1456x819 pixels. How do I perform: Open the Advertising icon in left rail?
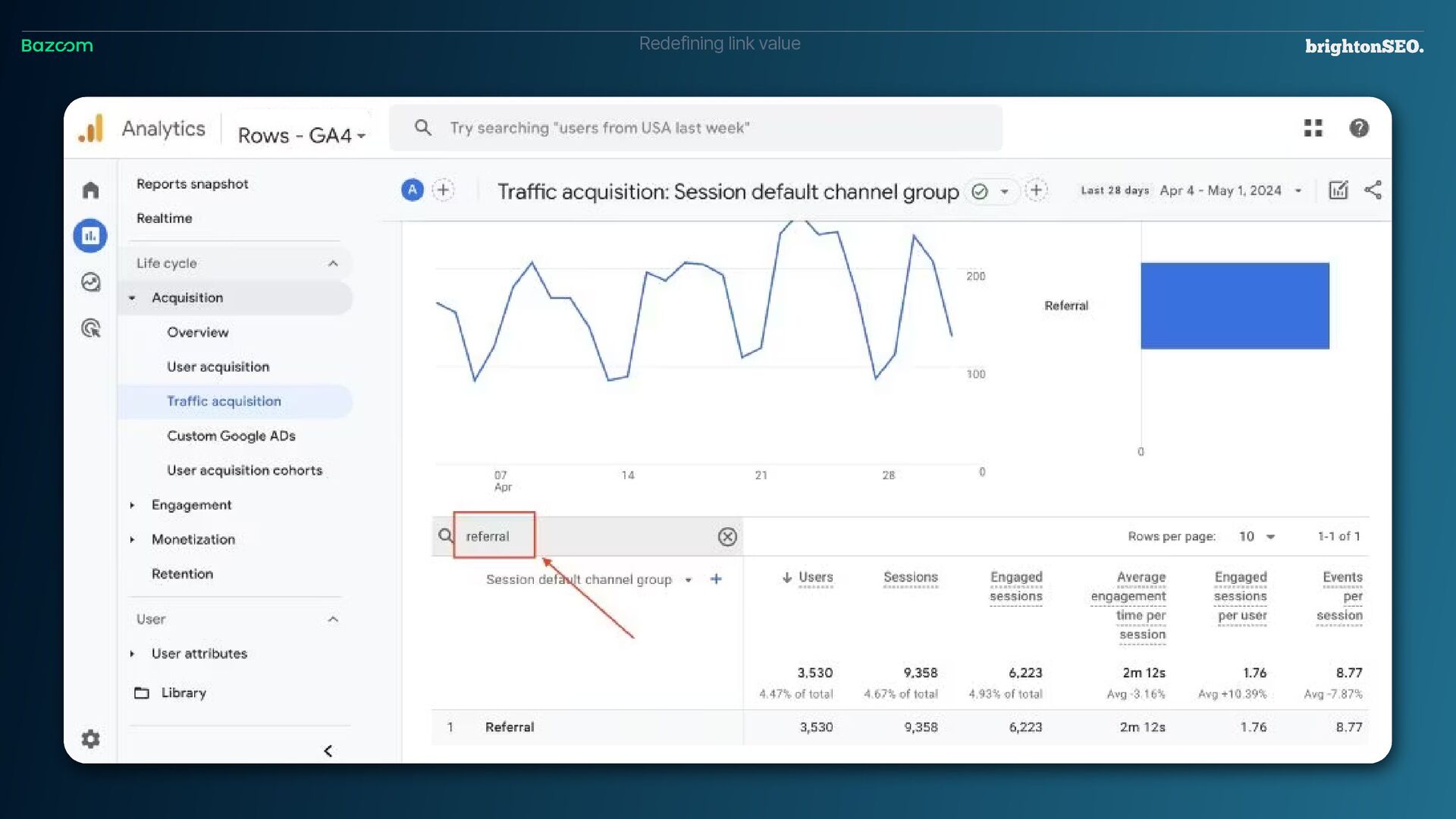[x=90, y=328]
